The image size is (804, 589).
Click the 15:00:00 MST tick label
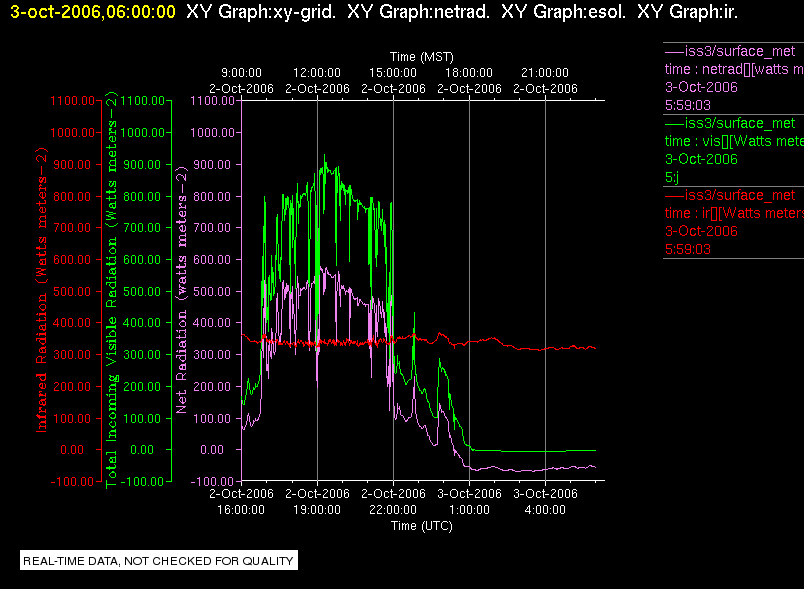(x=393, y=73)
